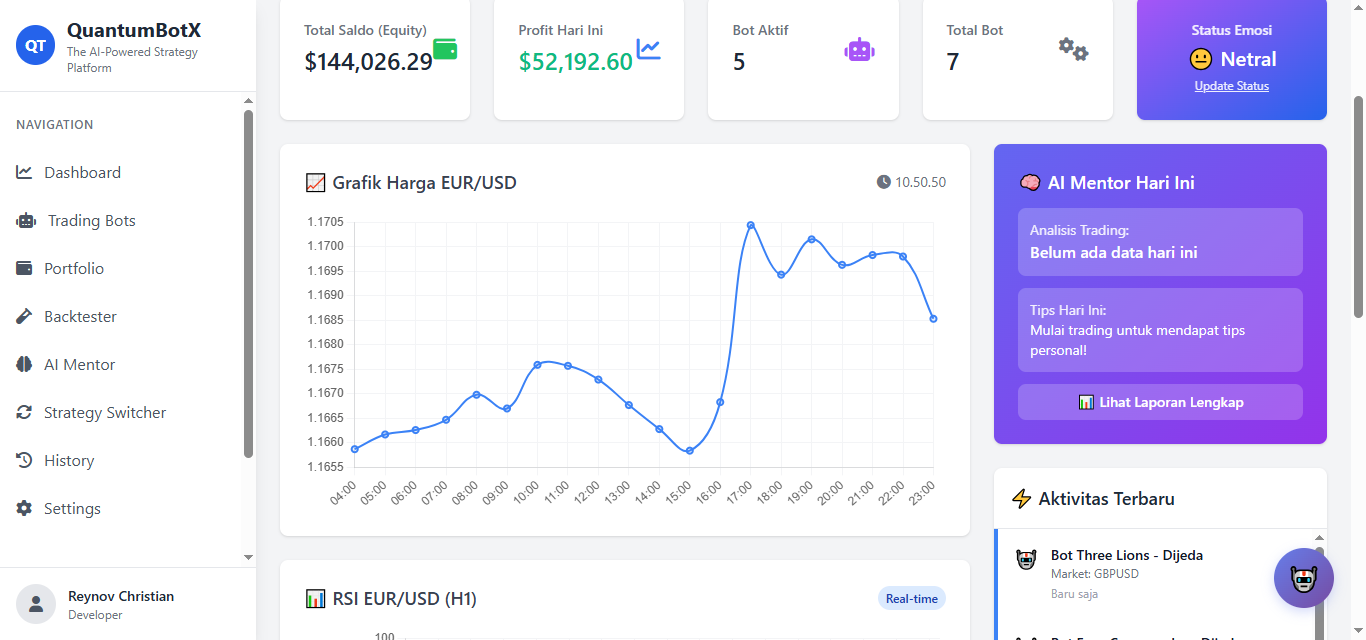
Task: Click the Tips Hari Ini card
Action: click(1160, 330)
